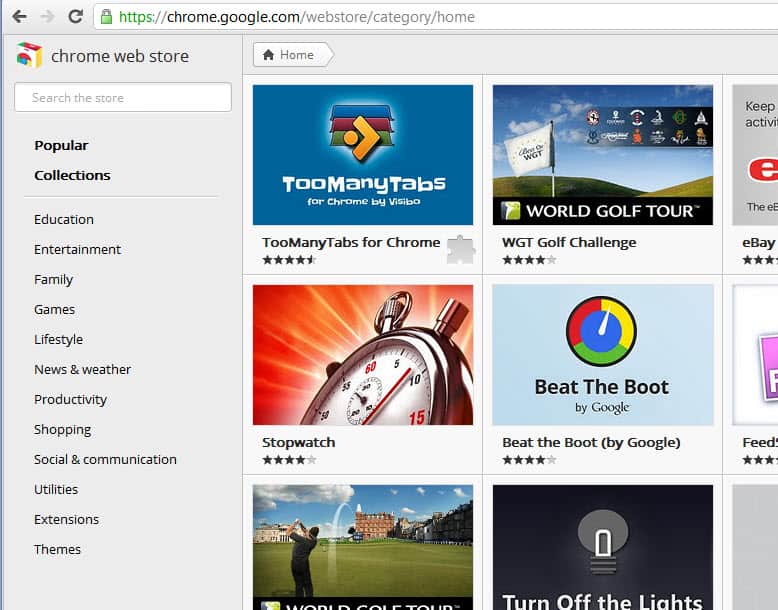
Task: Select the Games category
Action: coord(55,309)
